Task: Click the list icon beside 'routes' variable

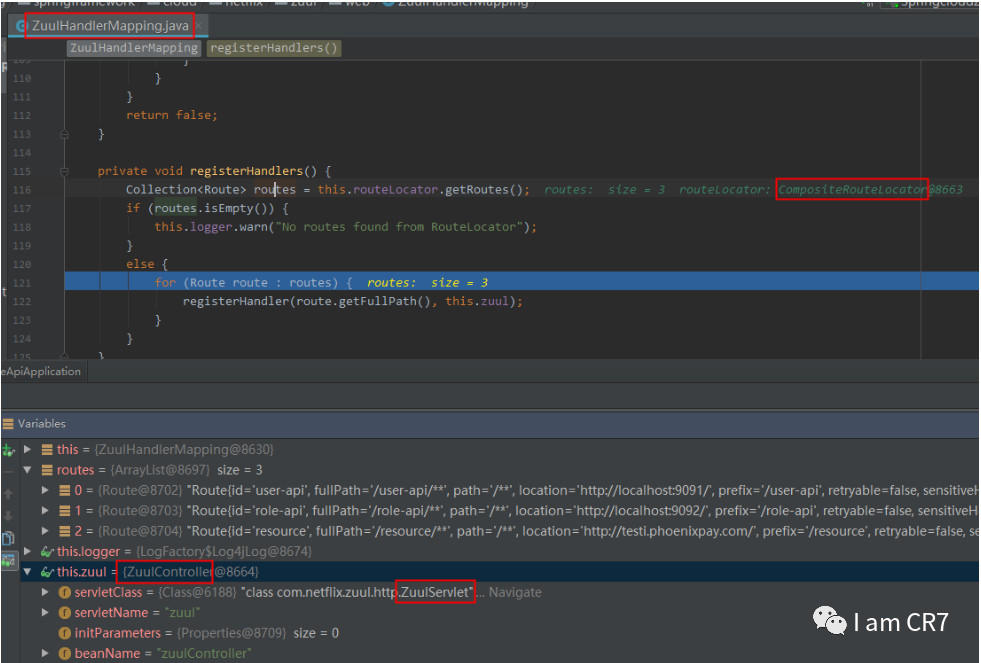Action: pos(47,470)
